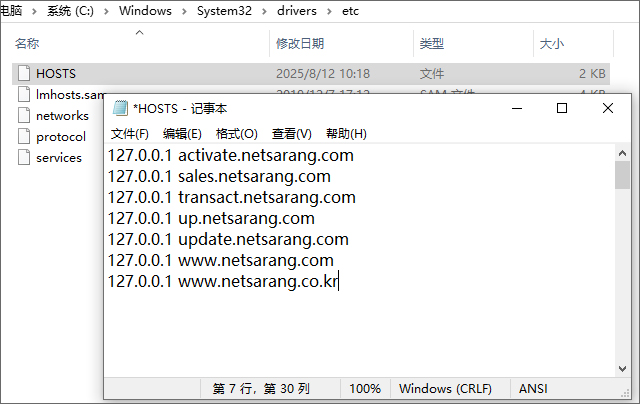The height and width of the screenshot is (404, 640).
Task: Minimize the HOSTS Notepad window
Action: click(x=517, y=109)
